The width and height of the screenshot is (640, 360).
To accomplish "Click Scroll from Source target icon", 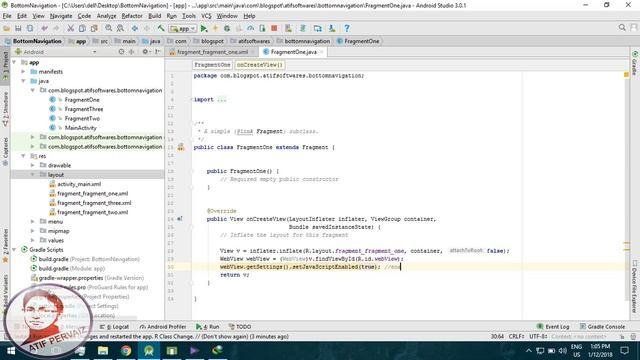I will [x=121, y=52].
